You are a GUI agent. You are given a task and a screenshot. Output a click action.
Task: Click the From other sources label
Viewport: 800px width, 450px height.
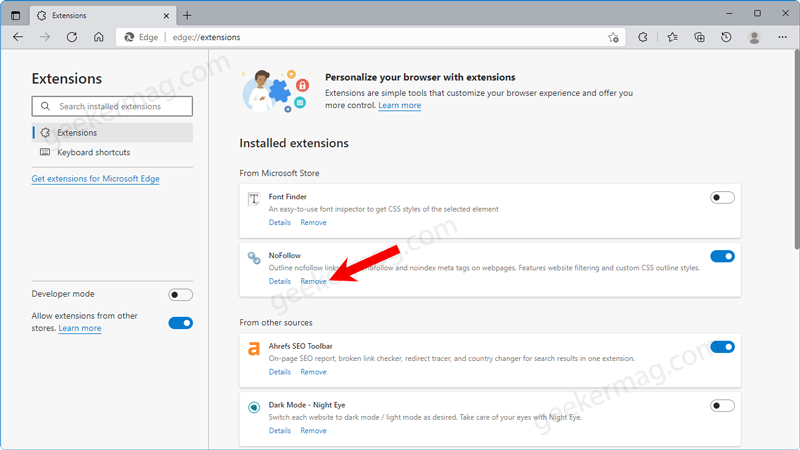click(276, 322)
